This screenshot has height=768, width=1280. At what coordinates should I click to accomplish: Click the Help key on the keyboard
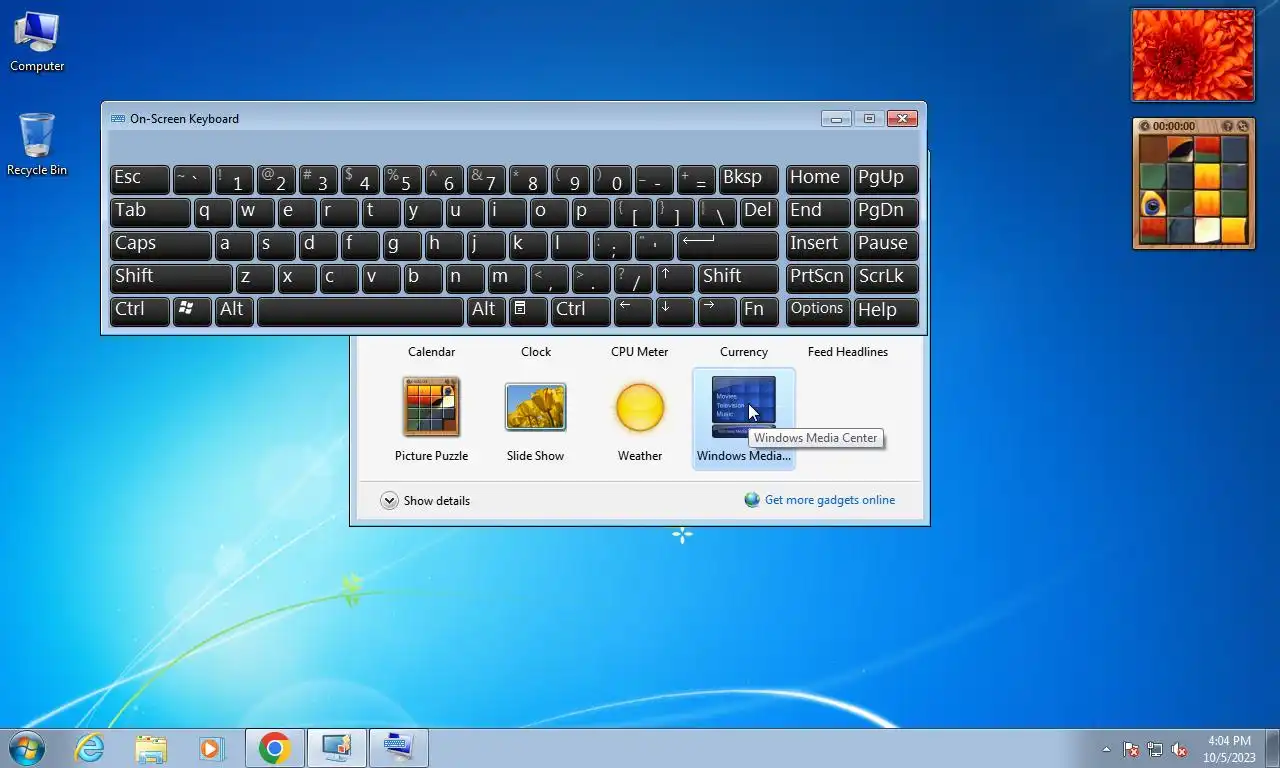886,311
